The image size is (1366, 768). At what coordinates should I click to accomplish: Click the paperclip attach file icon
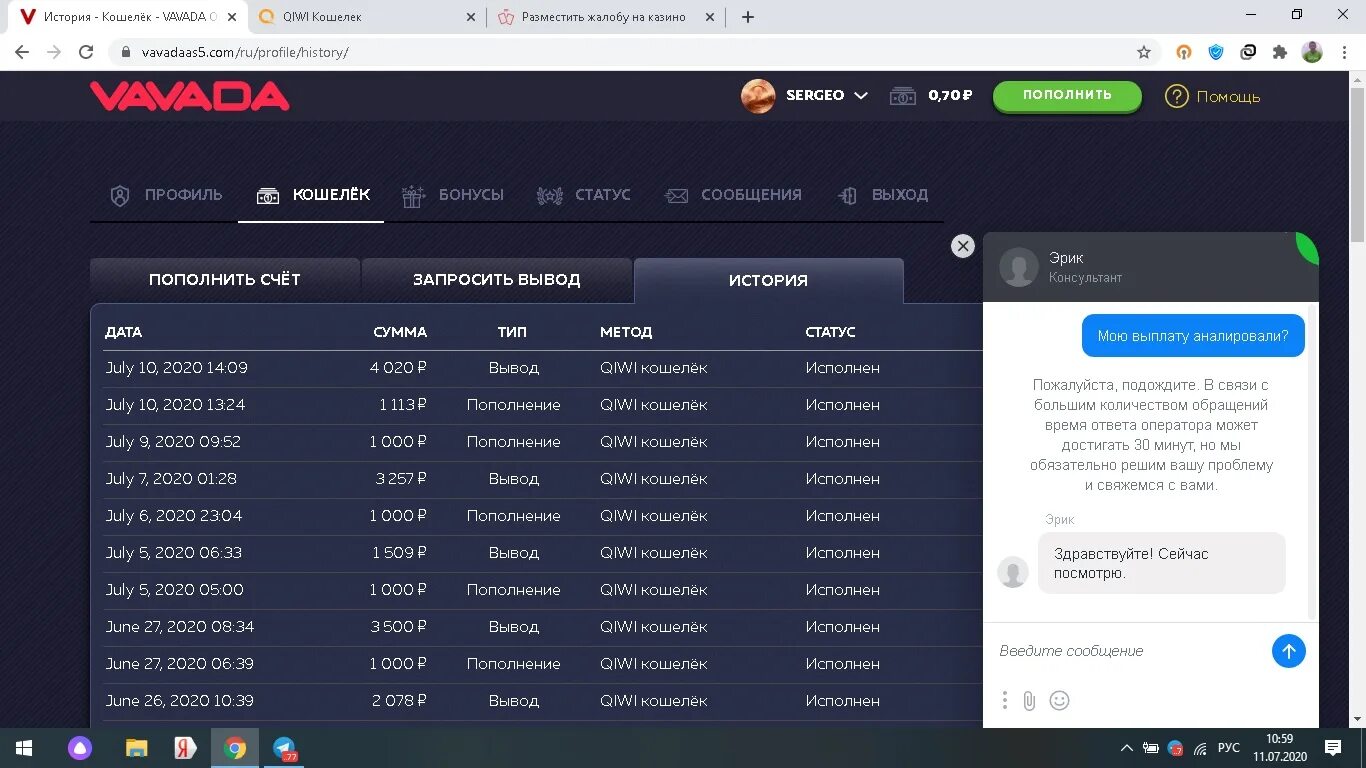tap(1029, 701)
